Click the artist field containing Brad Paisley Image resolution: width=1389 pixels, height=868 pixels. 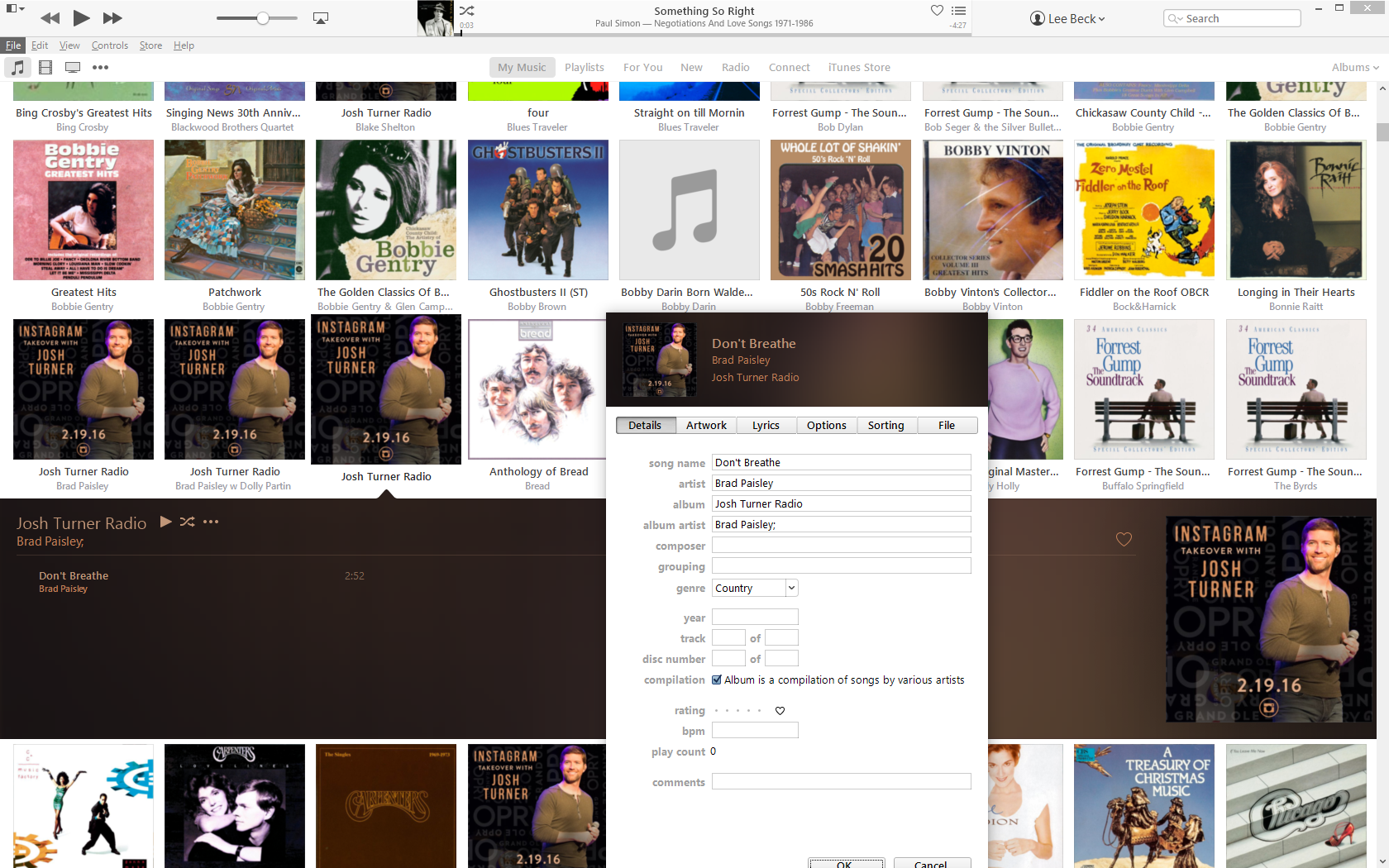[x=842, y=483]
